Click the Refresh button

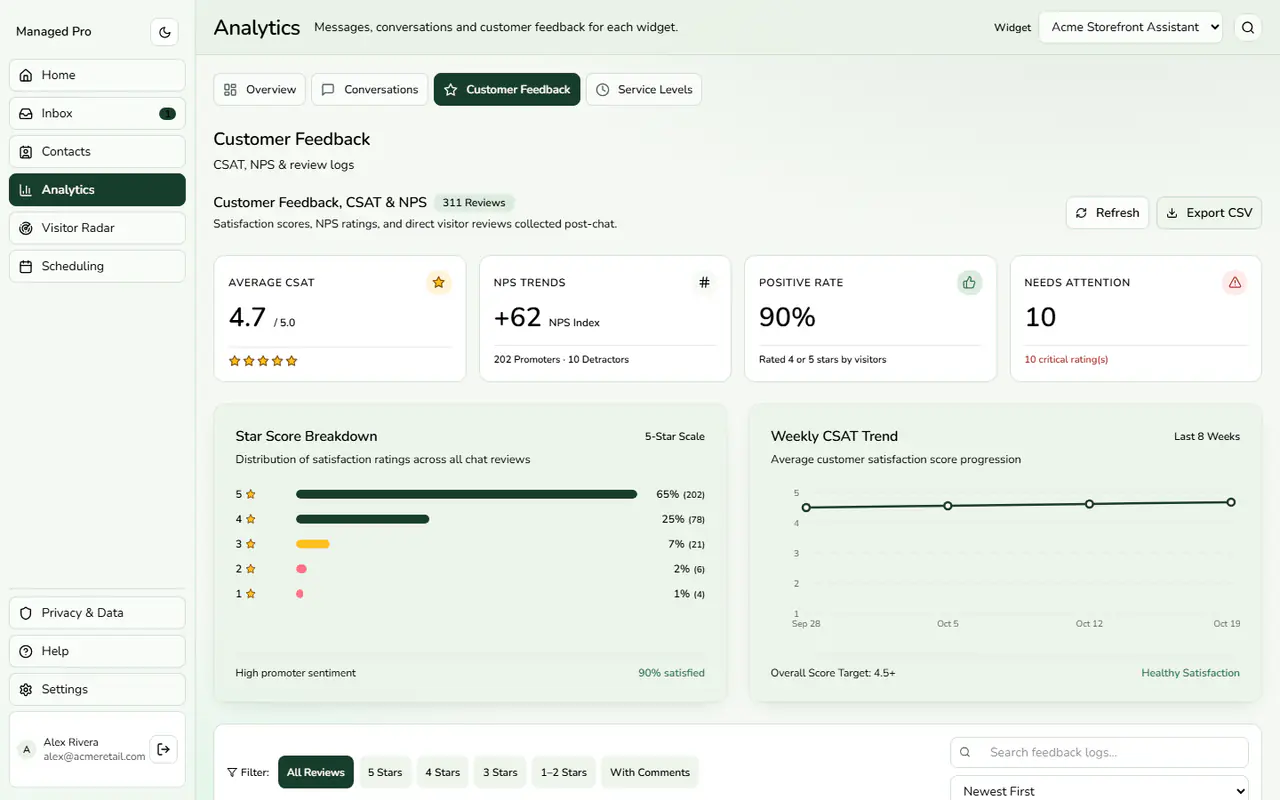pos(1108,213)
